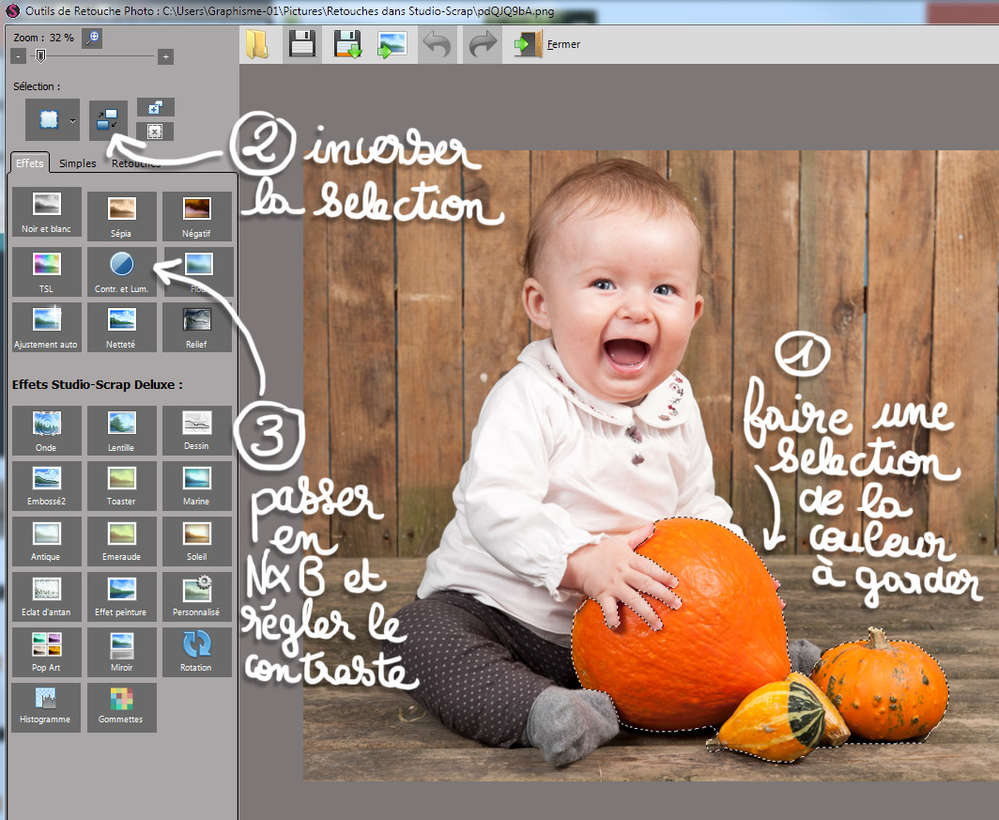999x820 pixels.
Task: Open the selection tool dropdown arrow
Action: click(x=73, y=121)
